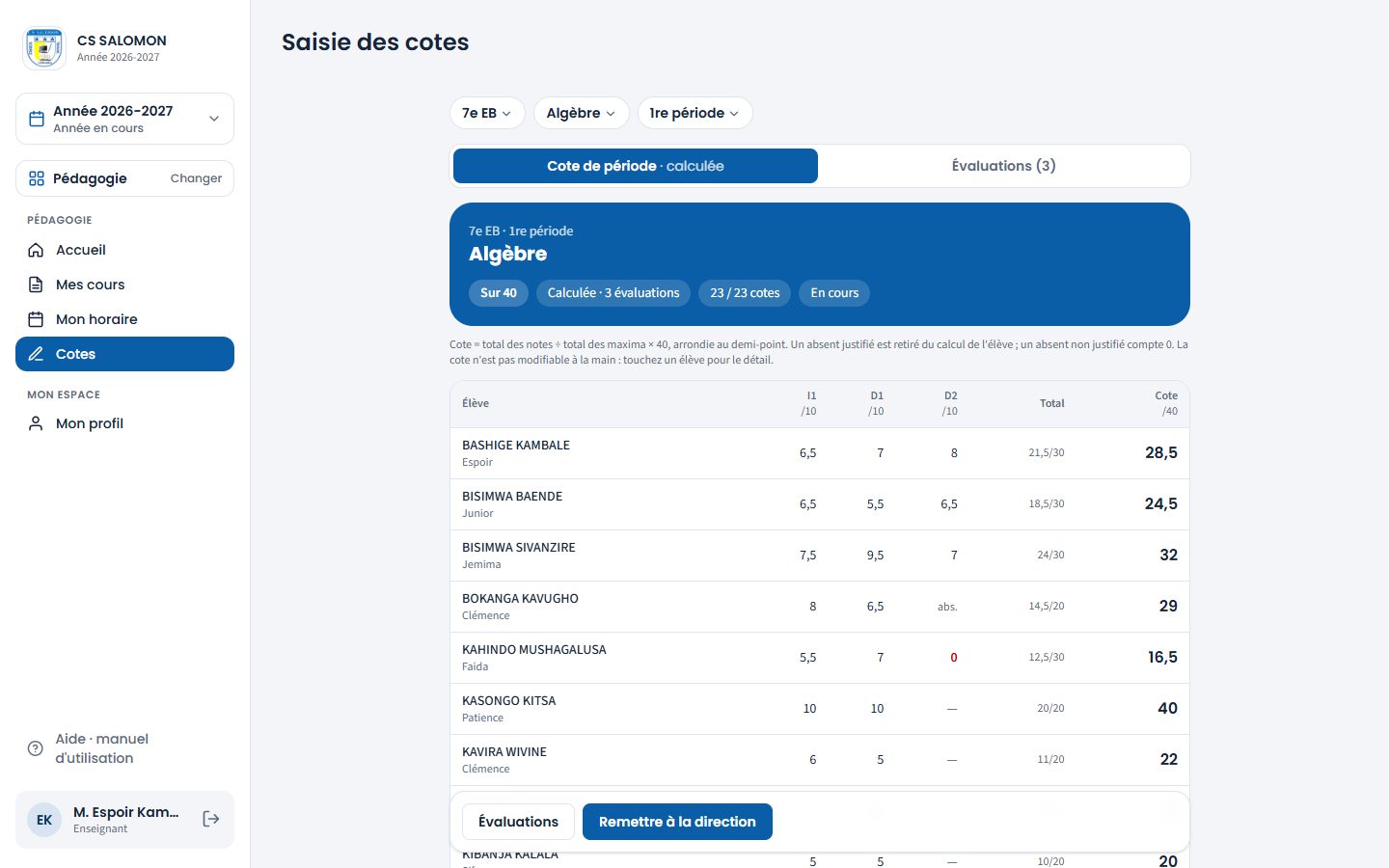Click the Cotes pencil icon
Screen dimensions: 1389x868
point(36,354)
